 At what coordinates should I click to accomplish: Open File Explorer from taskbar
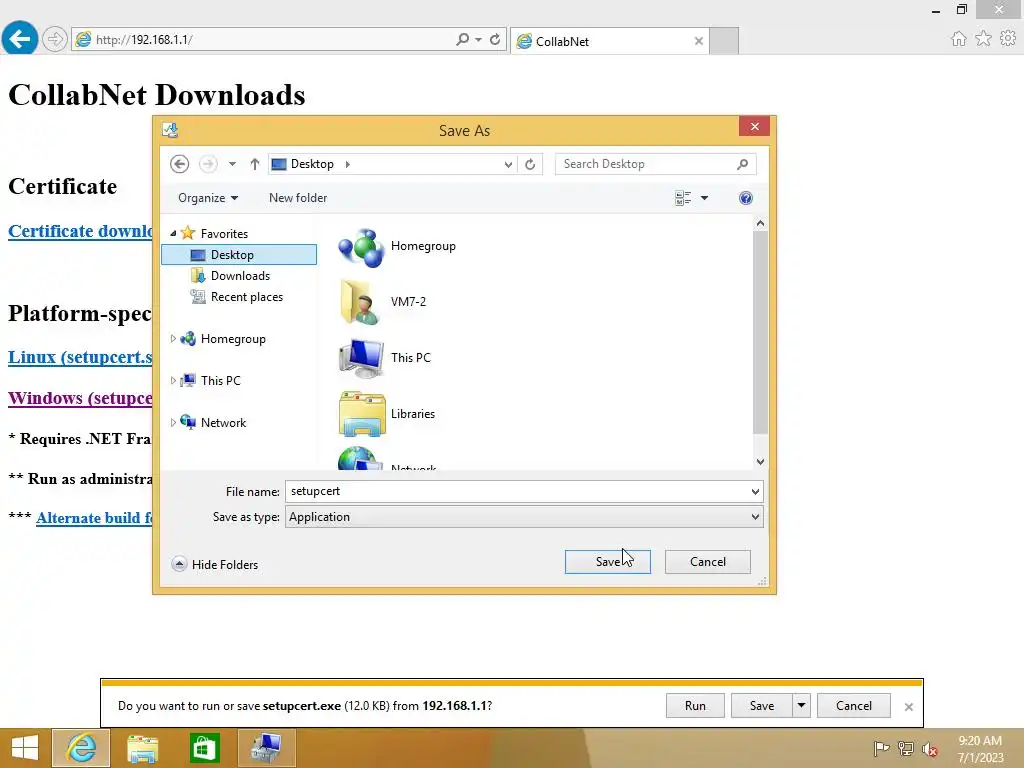[x=143, y=748]
